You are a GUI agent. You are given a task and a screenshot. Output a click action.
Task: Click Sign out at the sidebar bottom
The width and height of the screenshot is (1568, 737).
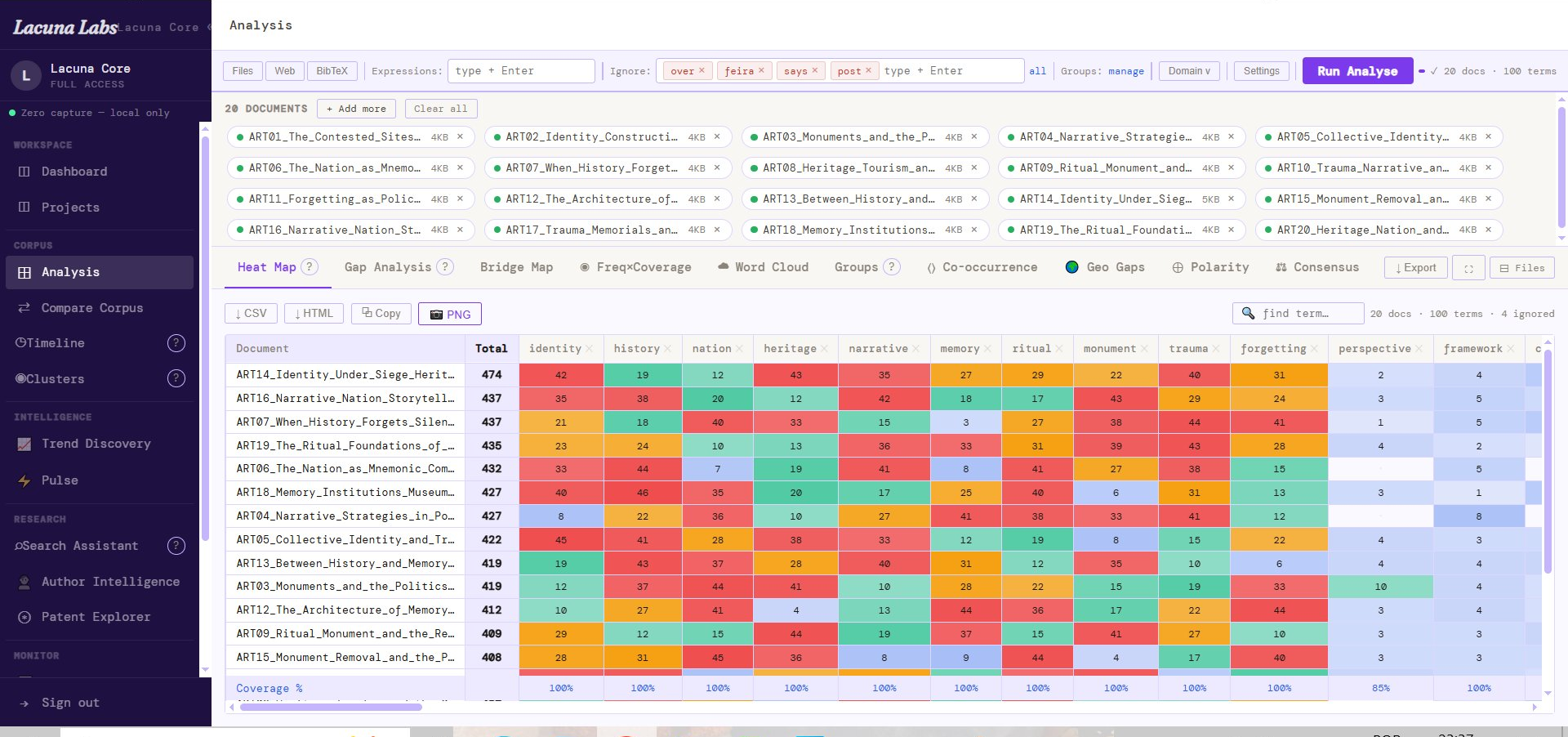70,703
